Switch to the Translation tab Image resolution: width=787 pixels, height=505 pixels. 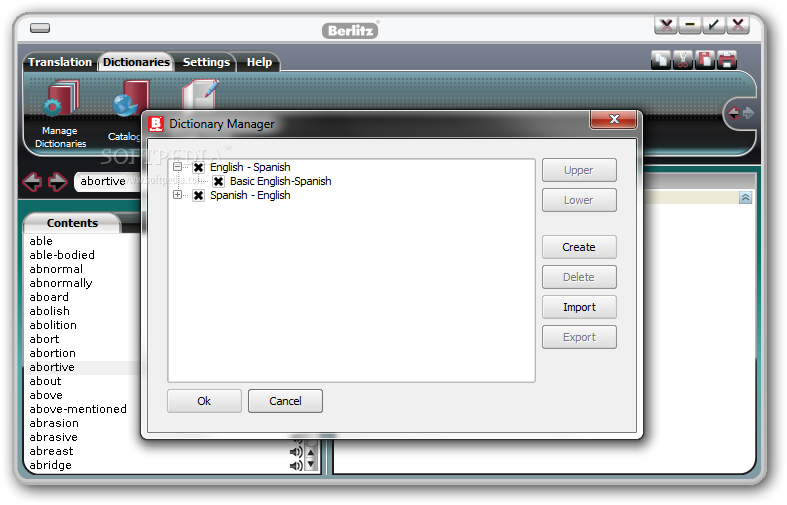60,62
